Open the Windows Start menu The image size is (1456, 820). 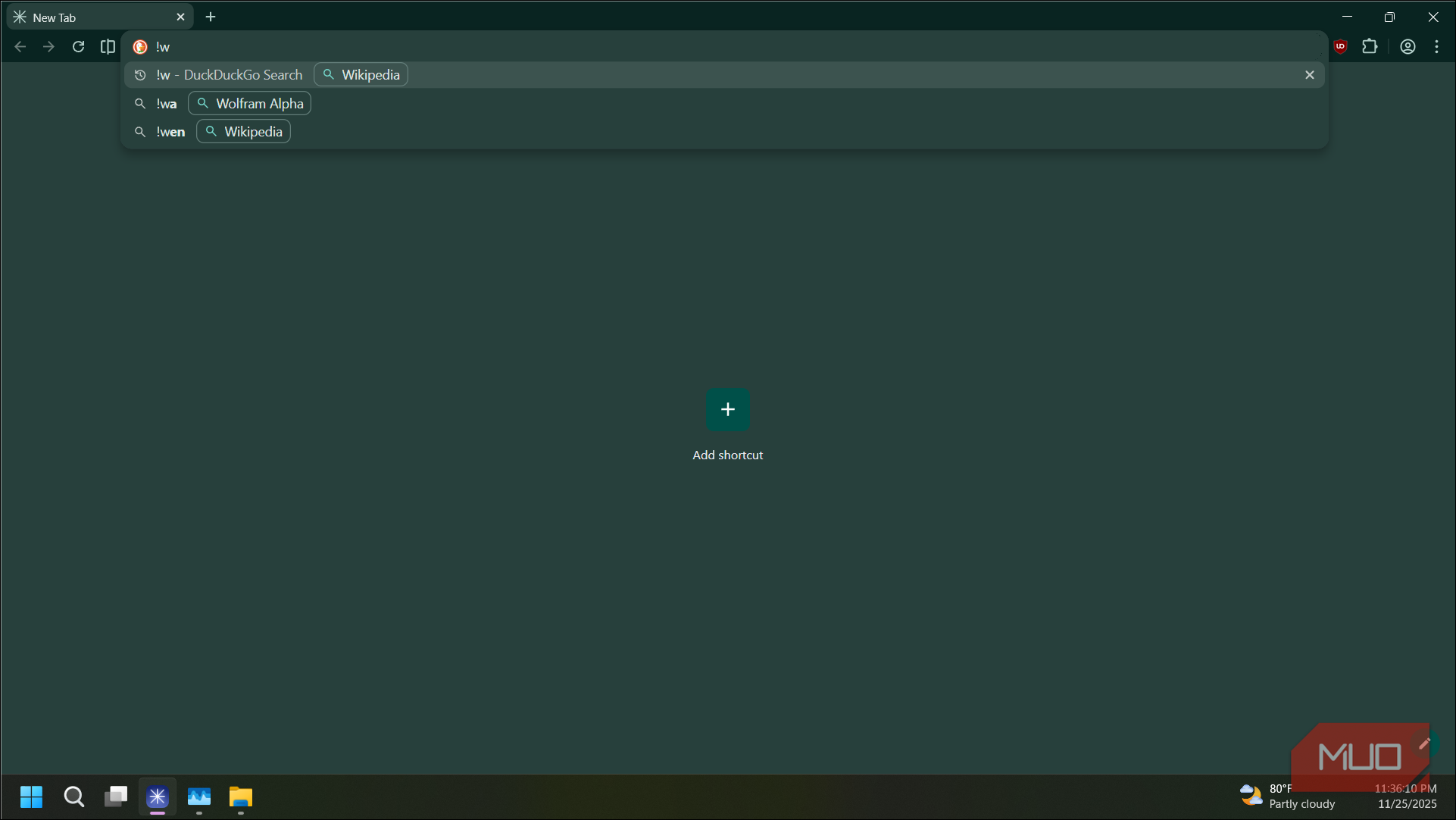[x=31, y=797]
